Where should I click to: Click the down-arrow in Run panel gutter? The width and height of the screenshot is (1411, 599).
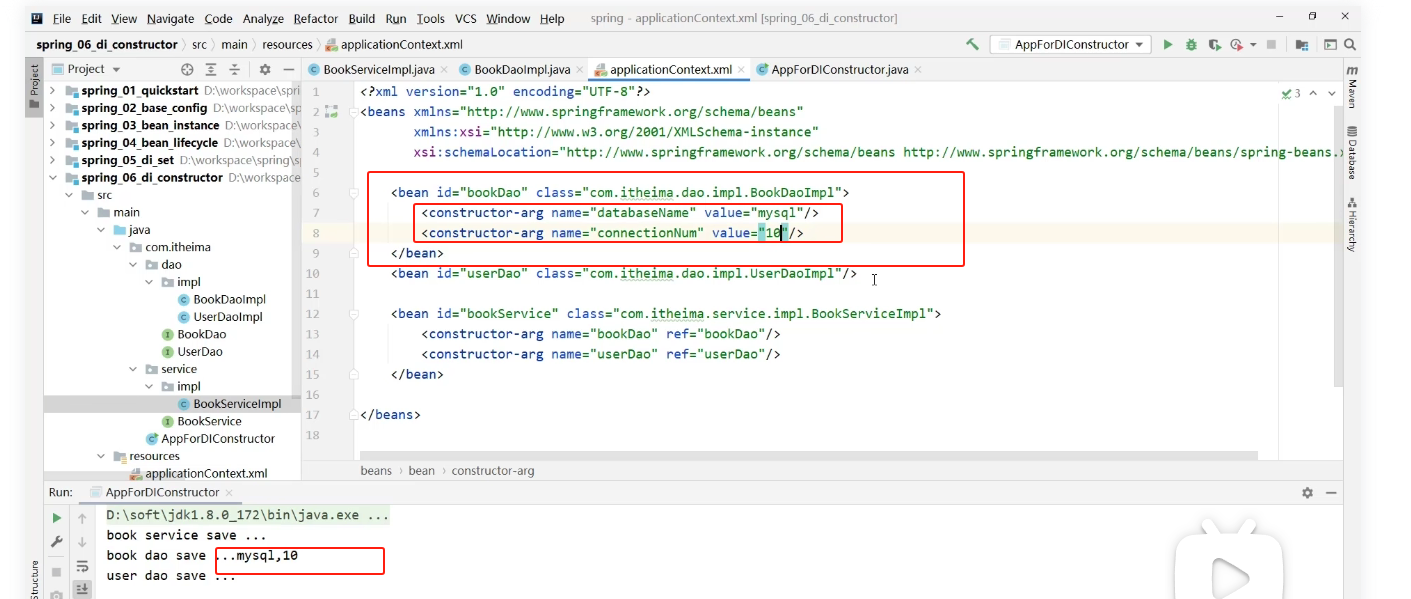pyautogui.click(x=82, y=541)
